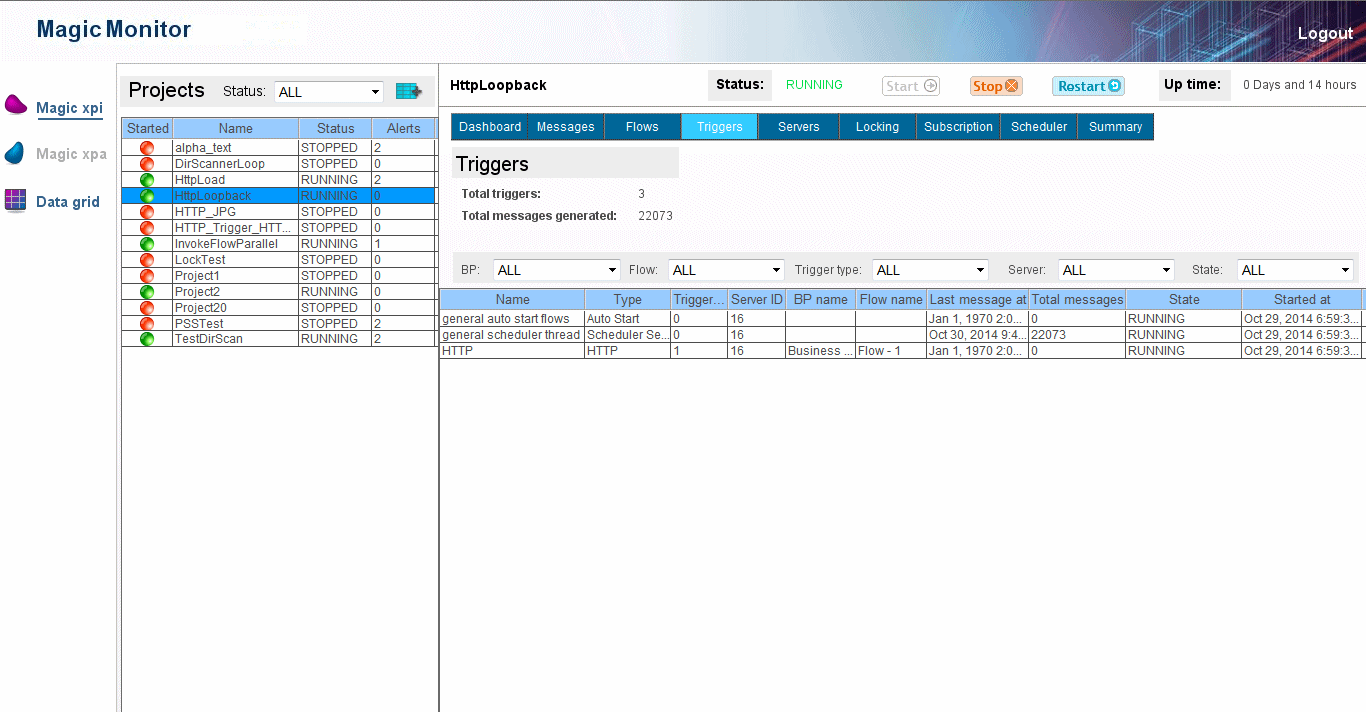Sort triggers by Started at column header
The height and width of the screenshot is (712, 1366).
1302,299
